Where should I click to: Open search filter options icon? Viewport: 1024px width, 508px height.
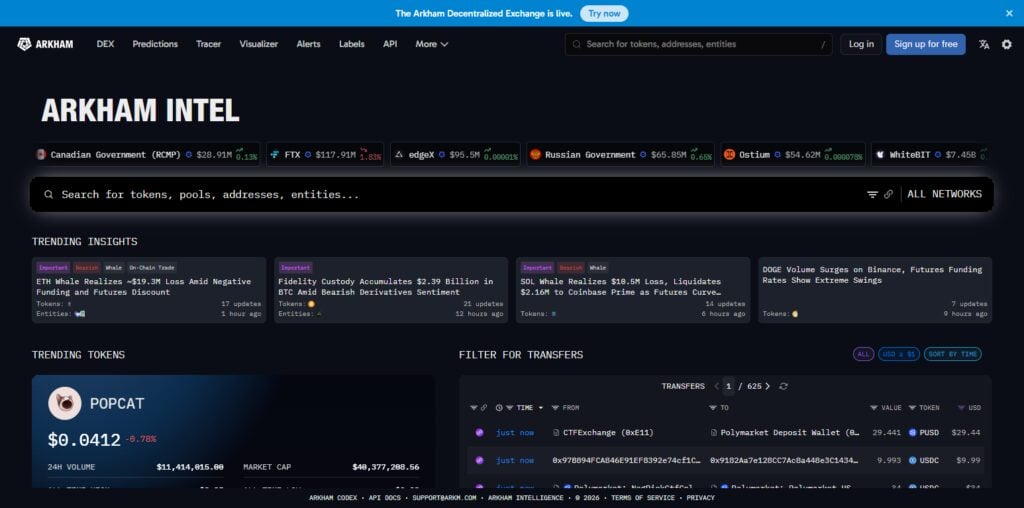tap(872, 195)
